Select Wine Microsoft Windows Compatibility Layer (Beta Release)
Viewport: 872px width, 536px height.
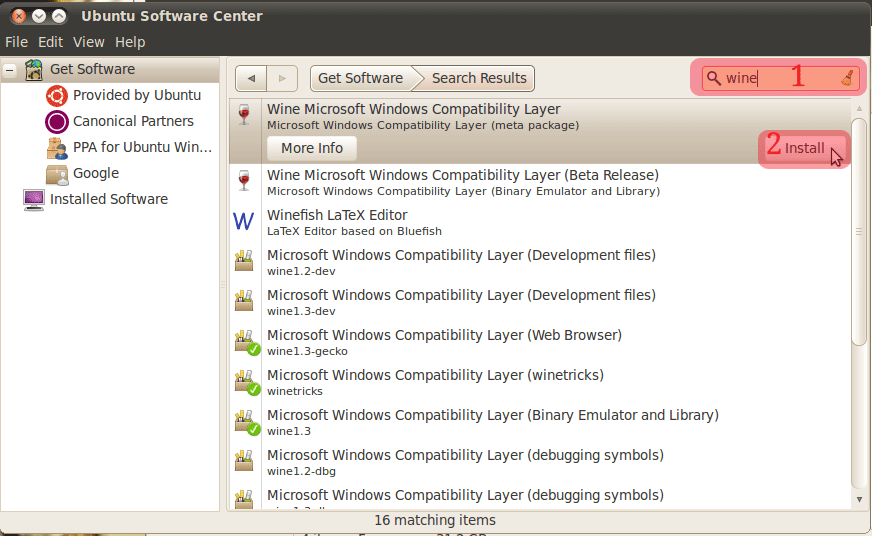(x=539, y=182)
